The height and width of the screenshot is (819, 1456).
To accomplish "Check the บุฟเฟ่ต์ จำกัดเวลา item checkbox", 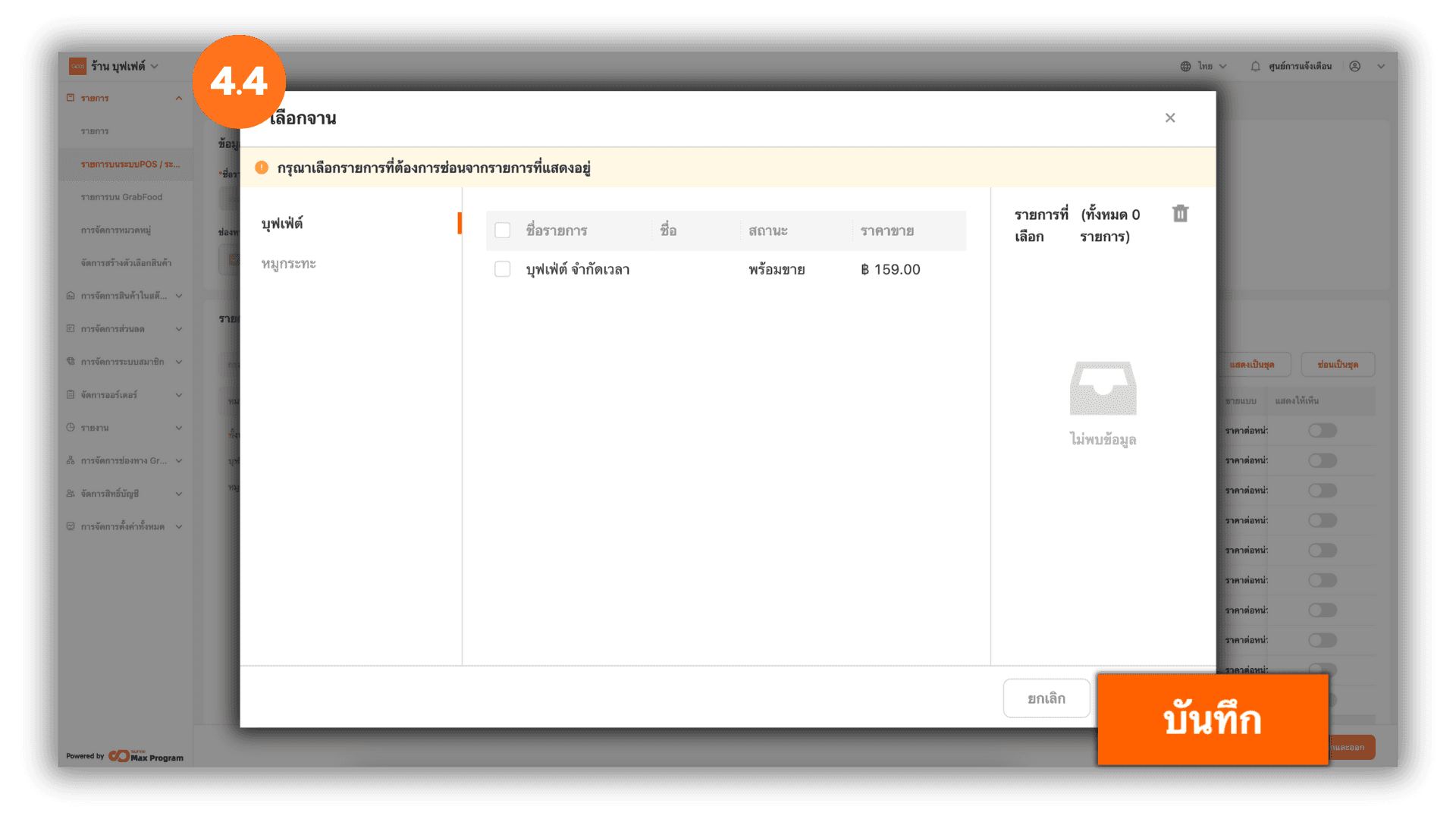I will (502, 269).
